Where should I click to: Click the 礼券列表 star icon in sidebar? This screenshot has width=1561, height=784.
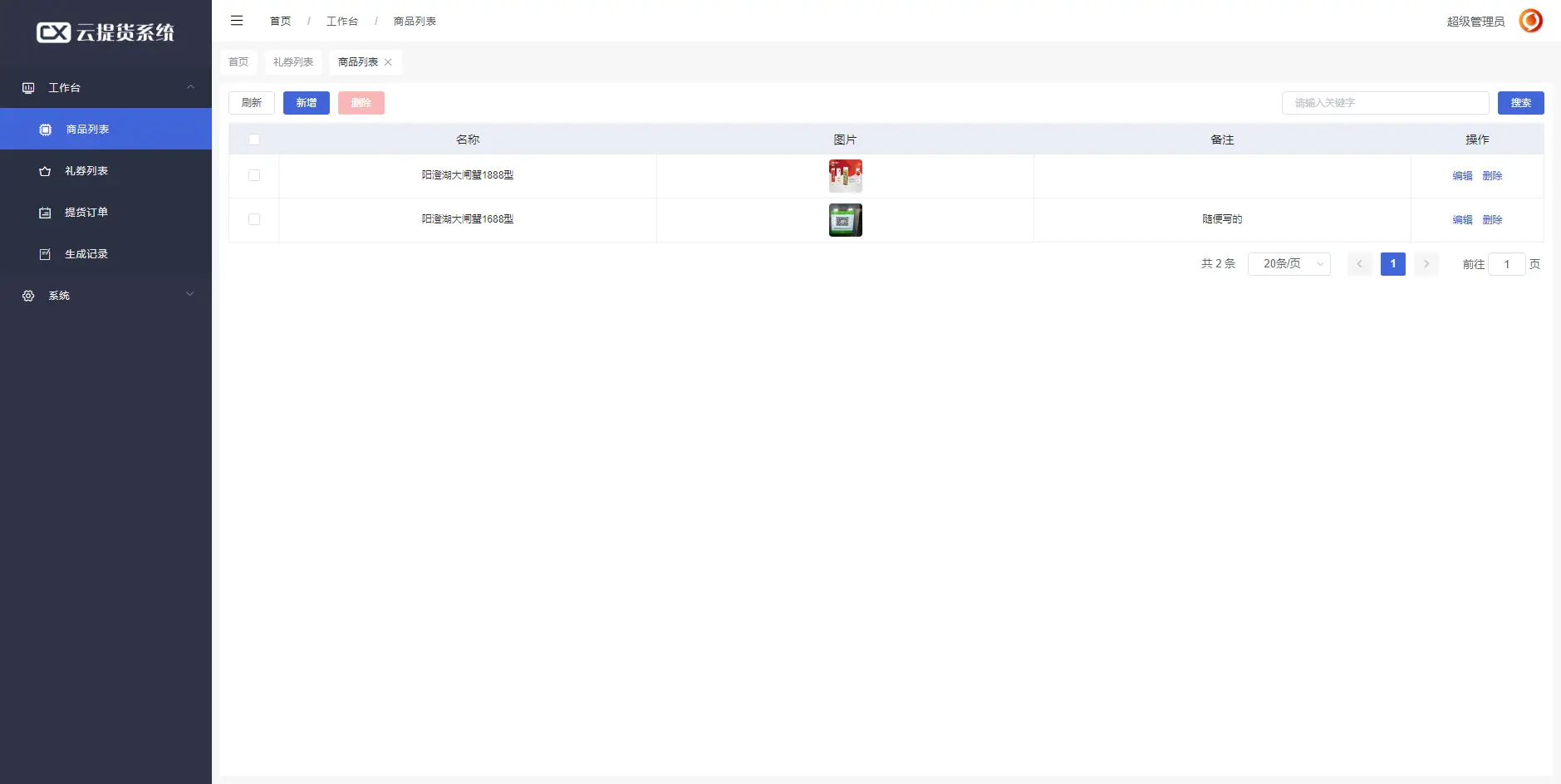click(45, 171)
